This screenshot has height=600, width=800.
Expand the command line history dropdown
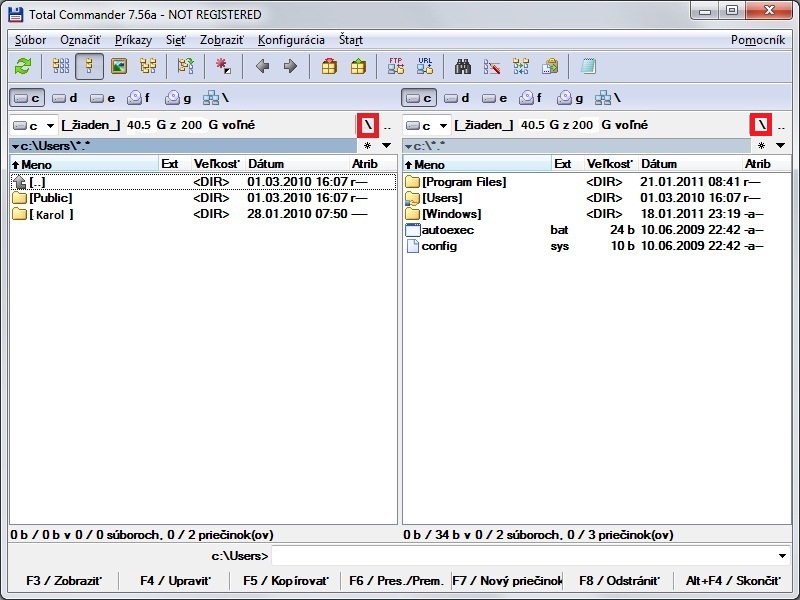tap(782, 556)
